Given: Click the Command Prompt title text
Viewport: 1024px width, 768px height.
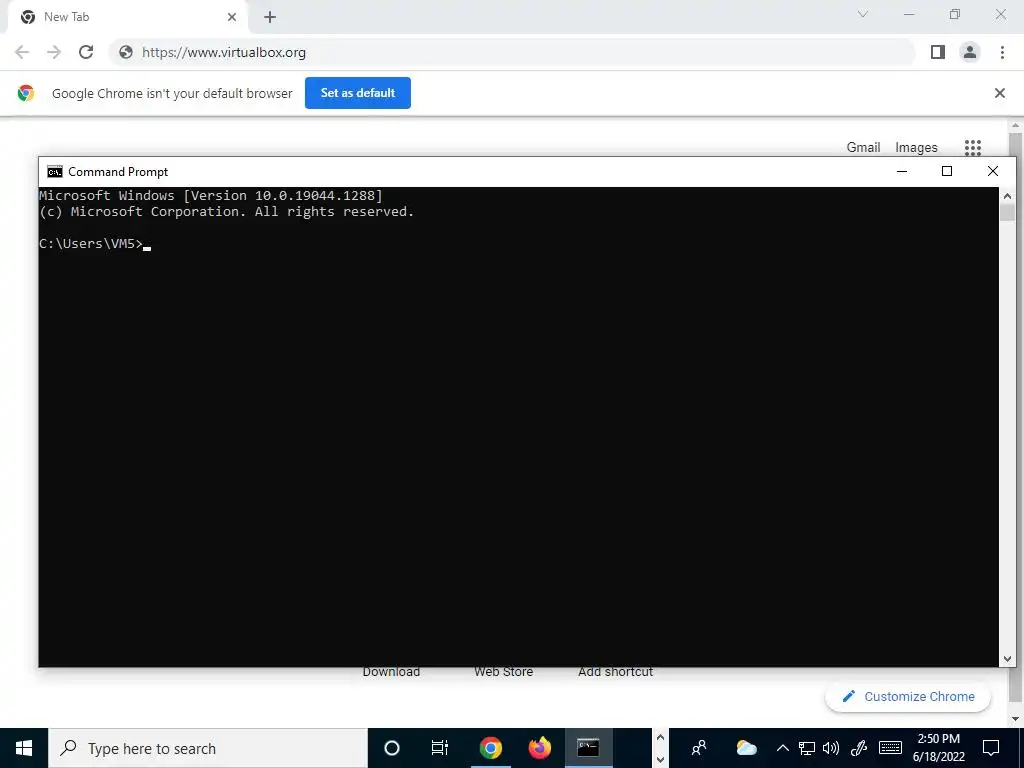Looking at the screenshot, I should tap(118, 172).
